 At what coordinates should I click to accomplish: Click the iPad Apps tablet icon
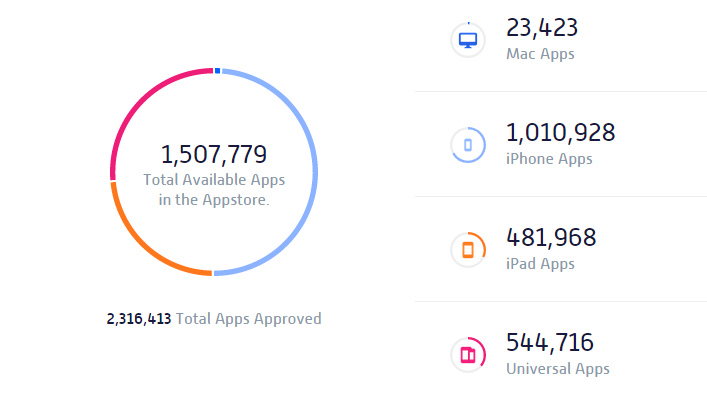[468, 250]
